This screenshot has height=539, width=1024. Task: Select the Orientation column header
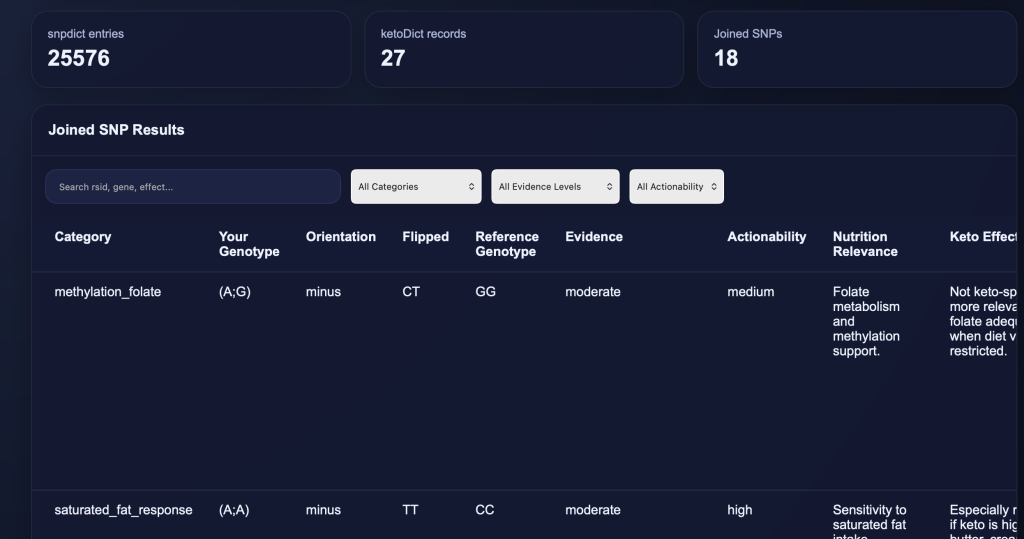coord(341,237)
